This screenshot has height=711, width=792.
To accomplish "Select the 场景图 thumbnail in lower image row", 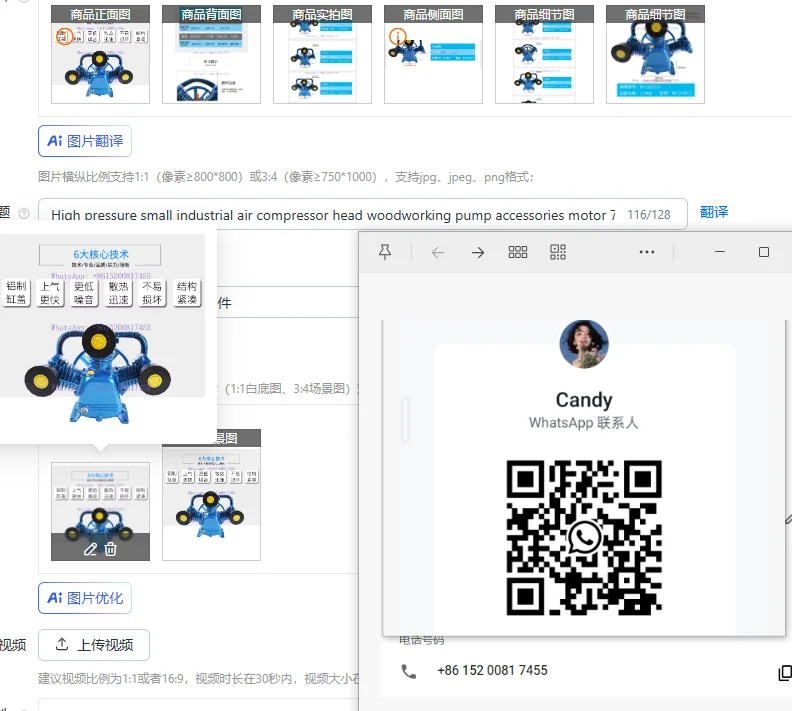I will (x=212, y=495).
